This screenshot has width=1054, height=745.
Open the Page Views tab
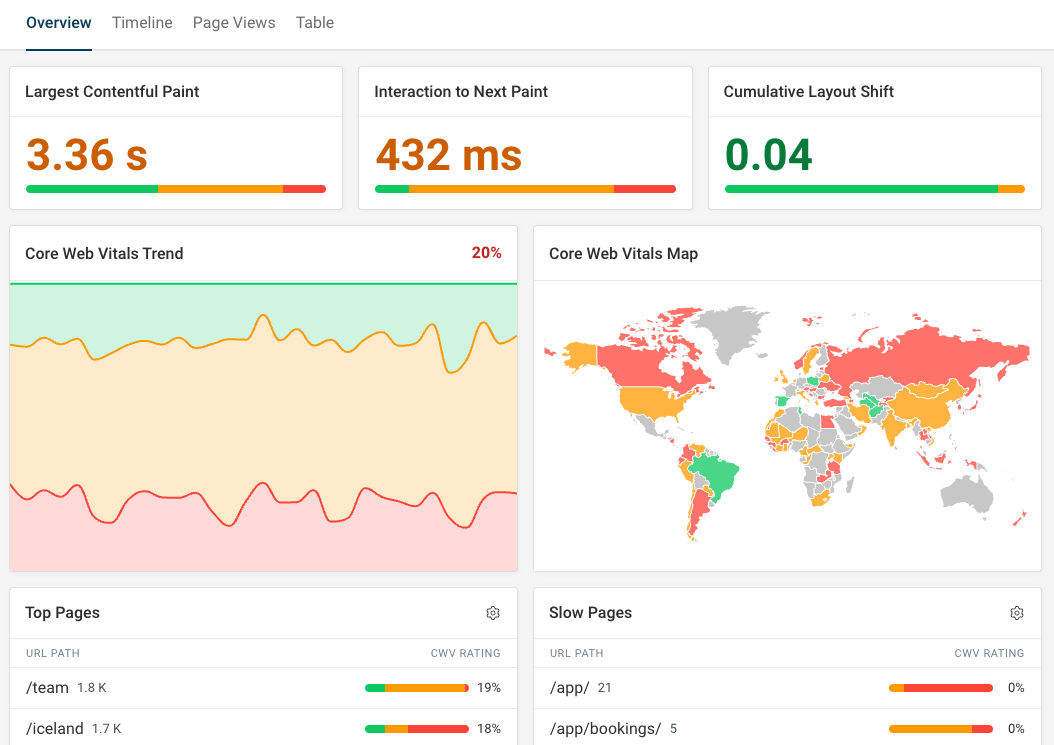[x=233, y=22]
